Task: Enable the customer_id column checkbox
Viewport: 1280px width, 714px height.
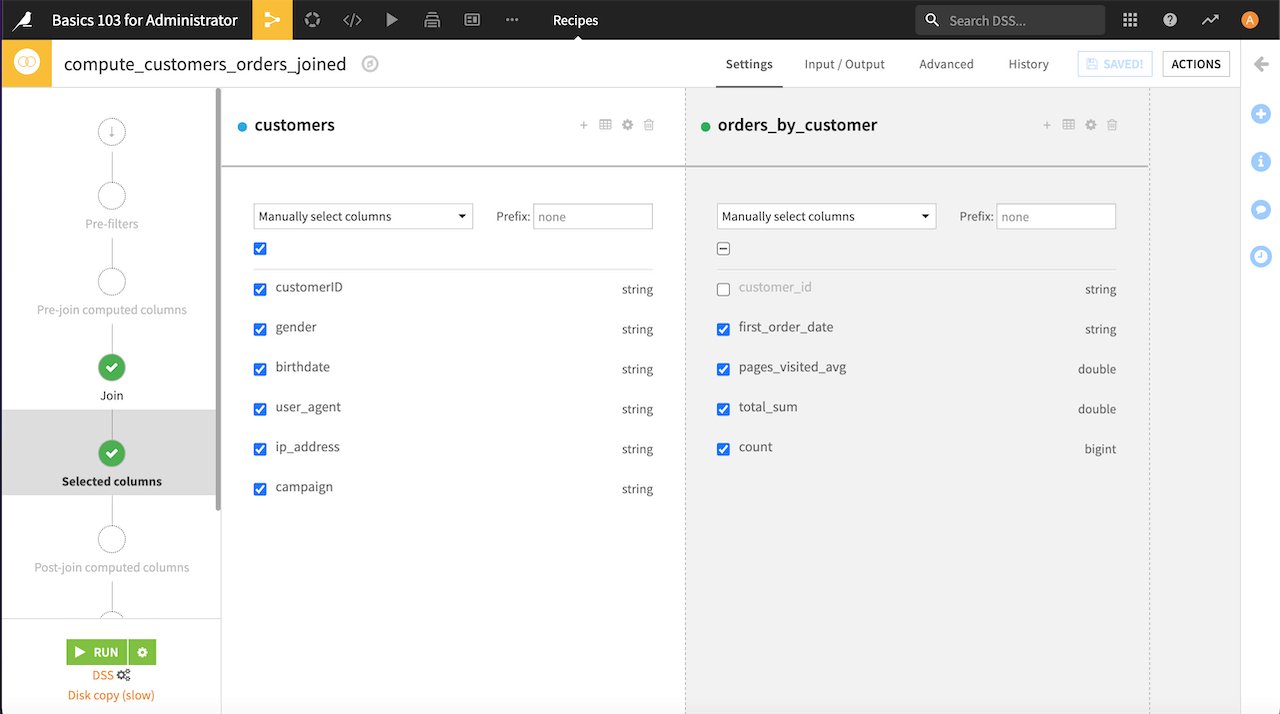Action: [x=723, y=289]
